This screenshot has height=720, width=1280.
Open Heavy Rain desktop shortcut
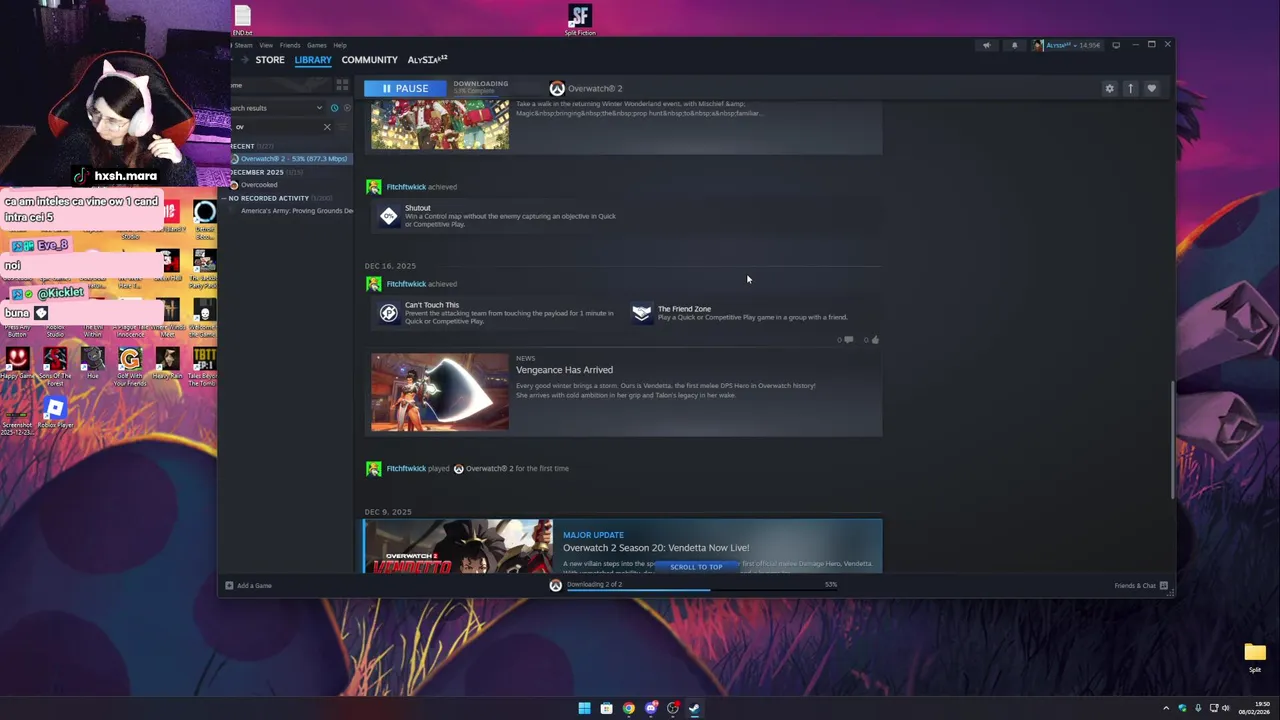coord(167,364)
